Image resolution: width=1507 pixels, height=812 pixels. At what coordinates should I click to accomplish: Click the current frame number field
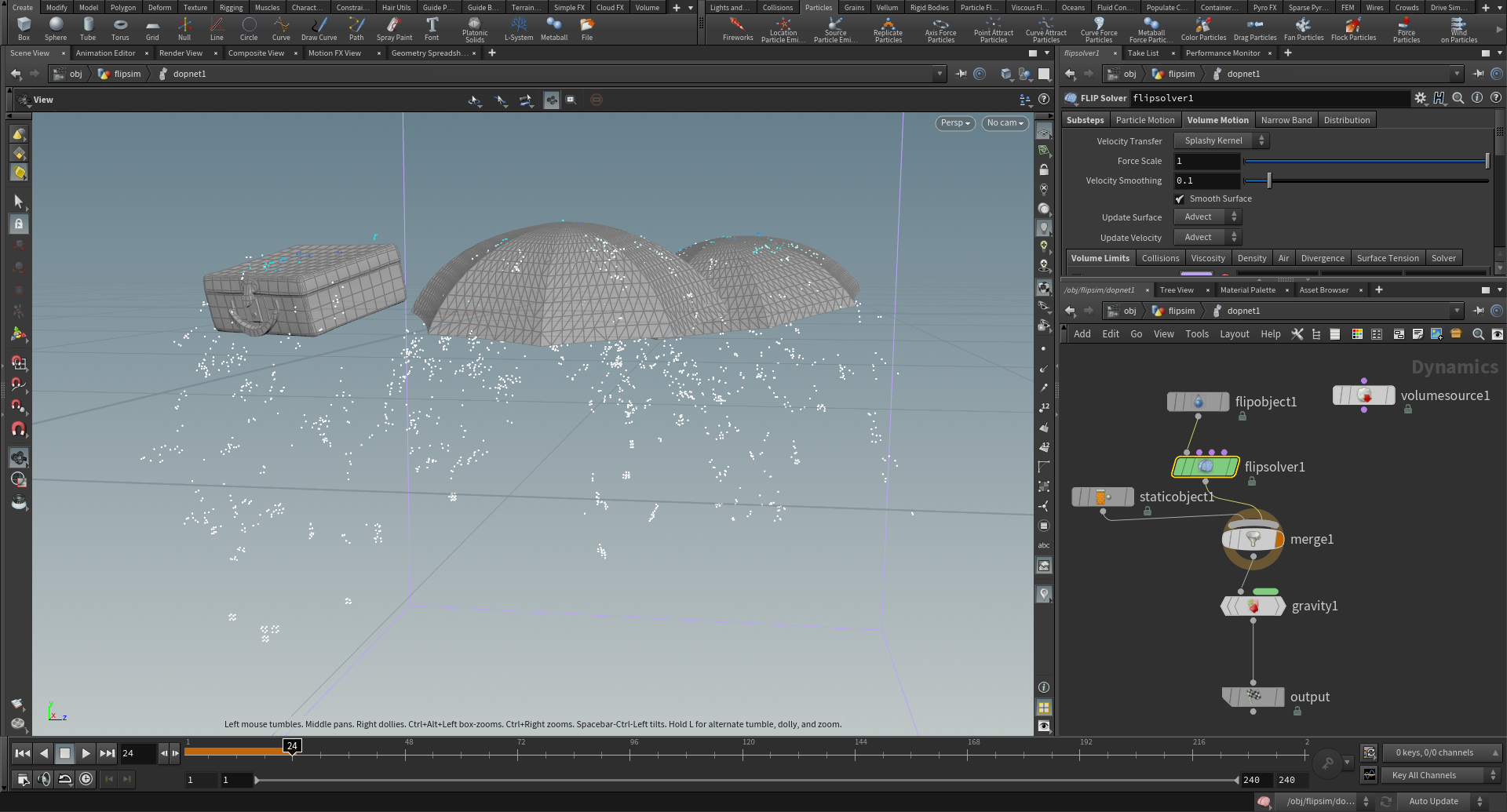[x=137, y=753]
